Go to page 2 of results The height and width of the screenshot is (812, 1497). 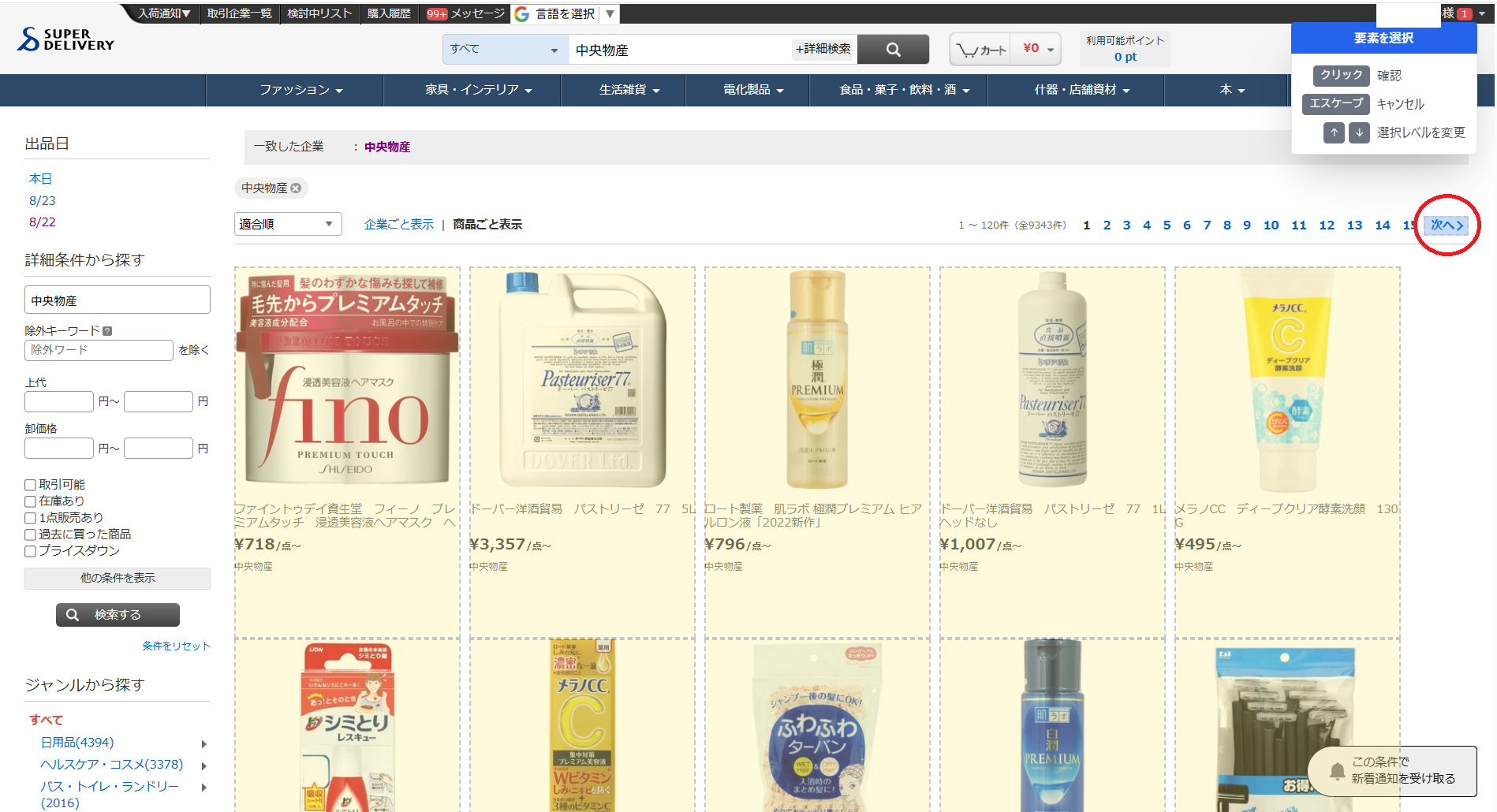click(1107, 225)
